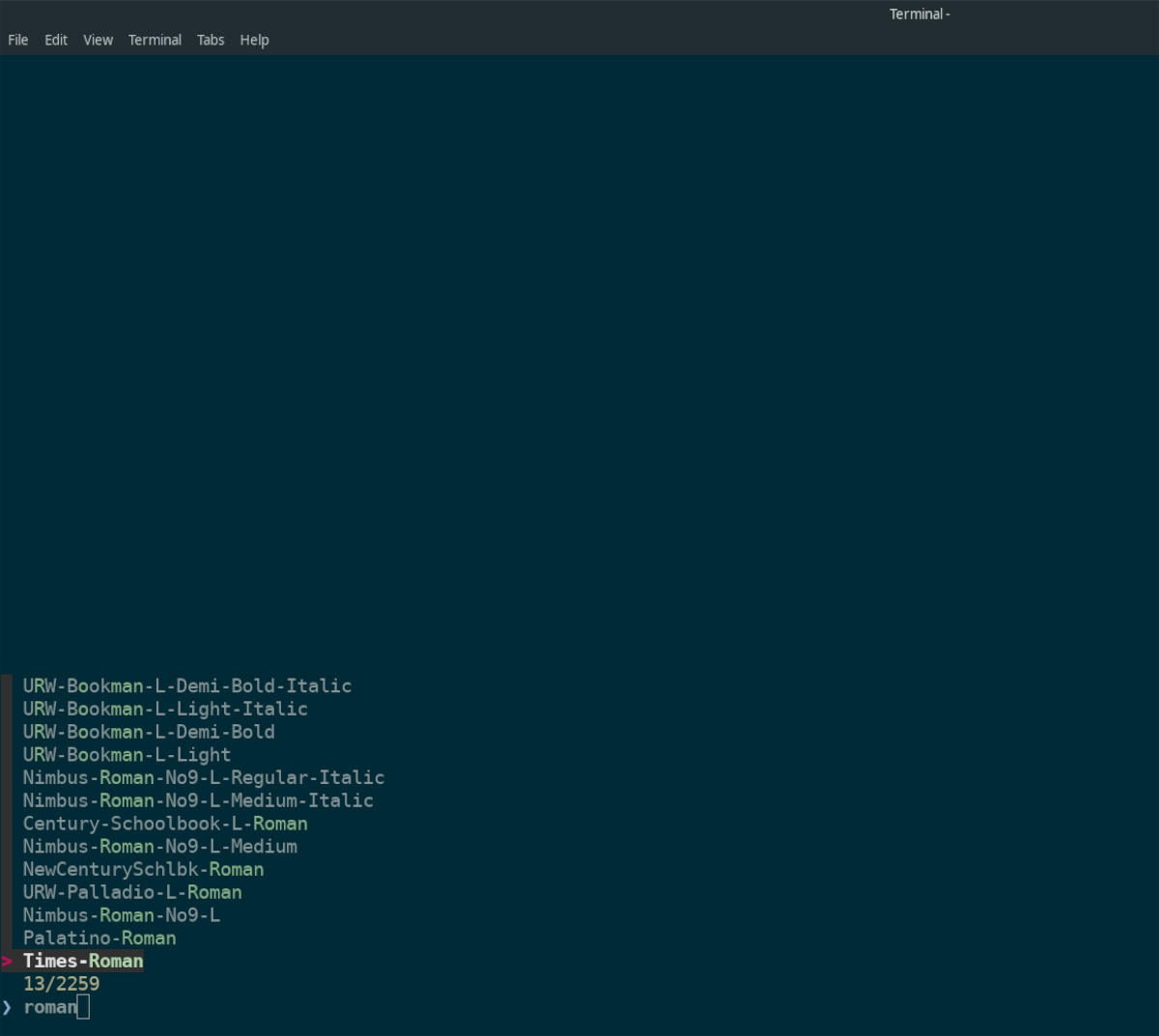1159x1036 pixels.
Task: Select the NewCenturySchlbk-Roman entry
Action: [x=142, y=869]
